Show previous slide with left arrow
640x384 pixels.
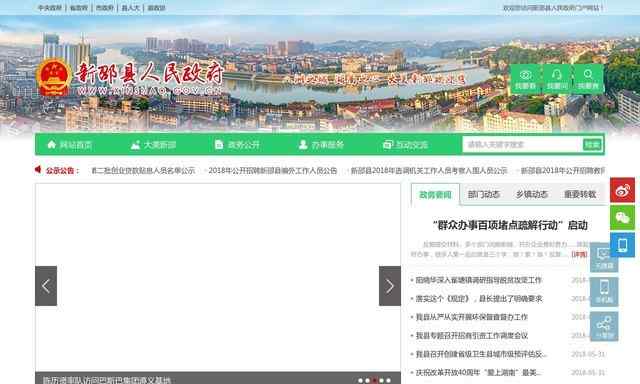pyautogui.click(x=46, y=286)
